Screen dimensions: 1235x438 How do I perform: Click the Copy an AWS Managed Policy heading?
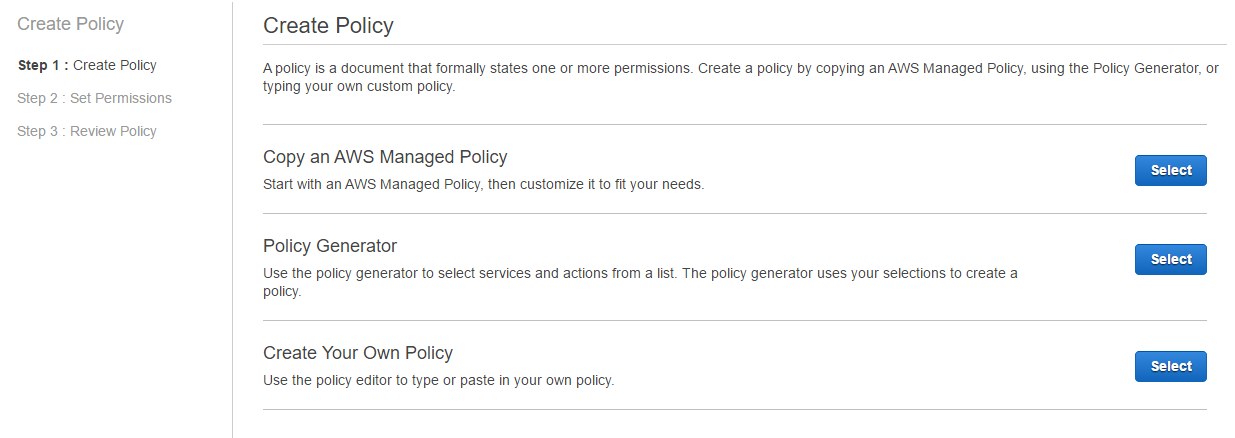[385, 157]
